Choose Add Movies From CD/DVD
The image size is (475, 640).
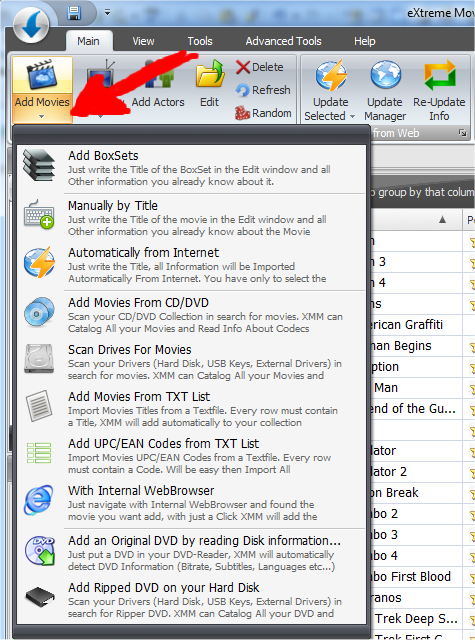[x=191, y=315]
